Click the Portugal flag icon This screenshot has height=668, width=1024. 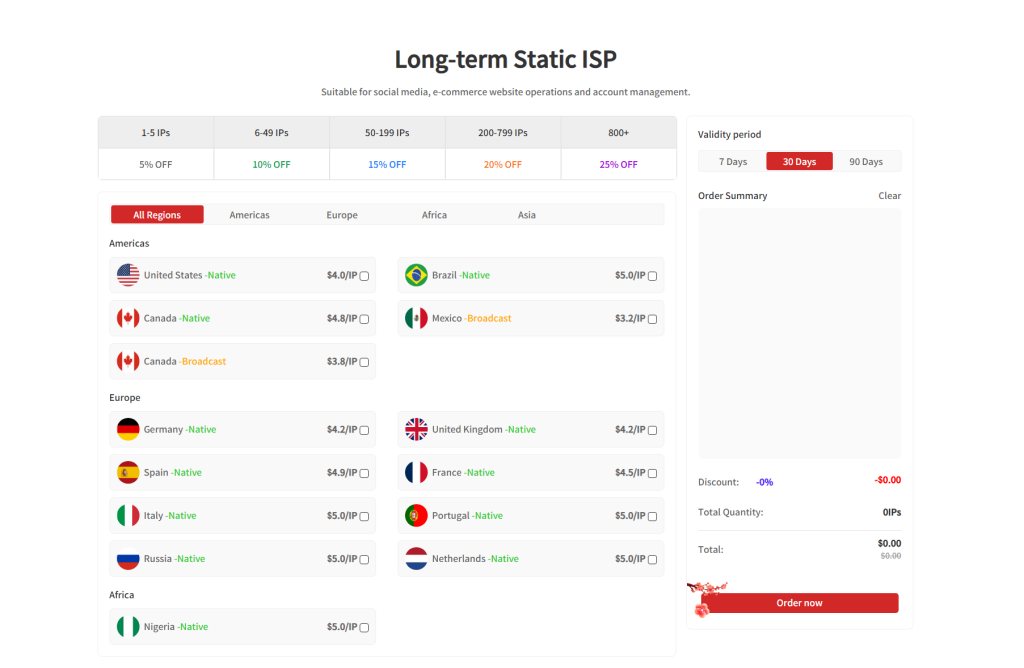pyautogui.click(x=416, y=515)
